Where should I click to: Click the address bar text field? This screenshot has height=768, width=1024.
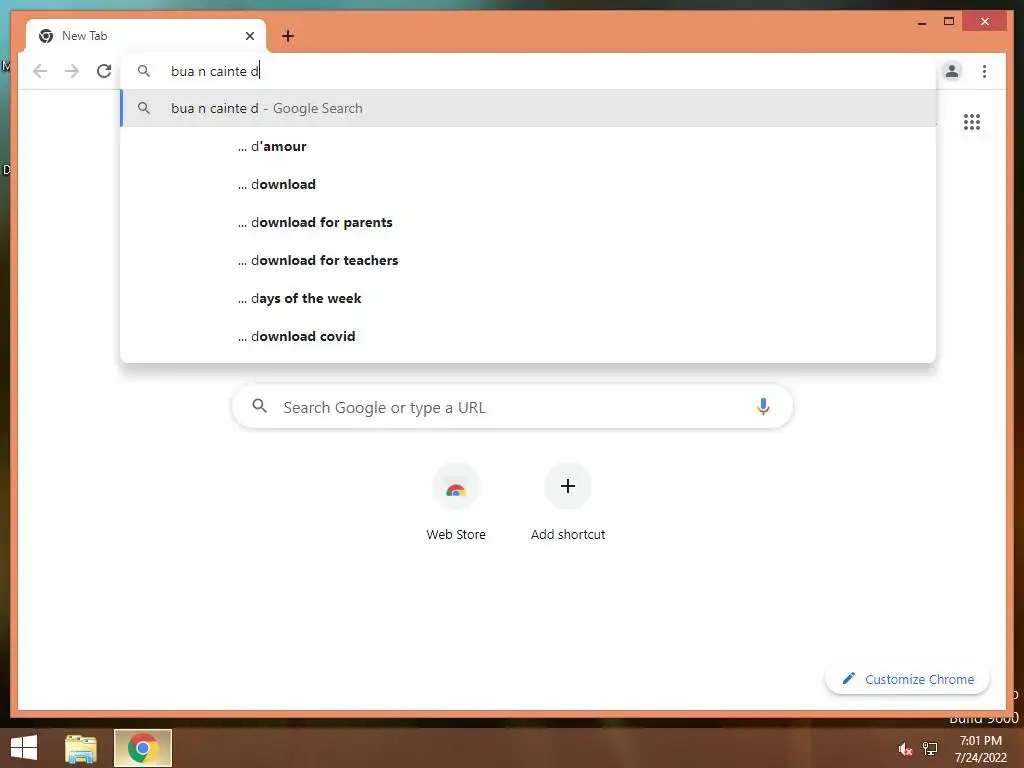tap(528, 71)
